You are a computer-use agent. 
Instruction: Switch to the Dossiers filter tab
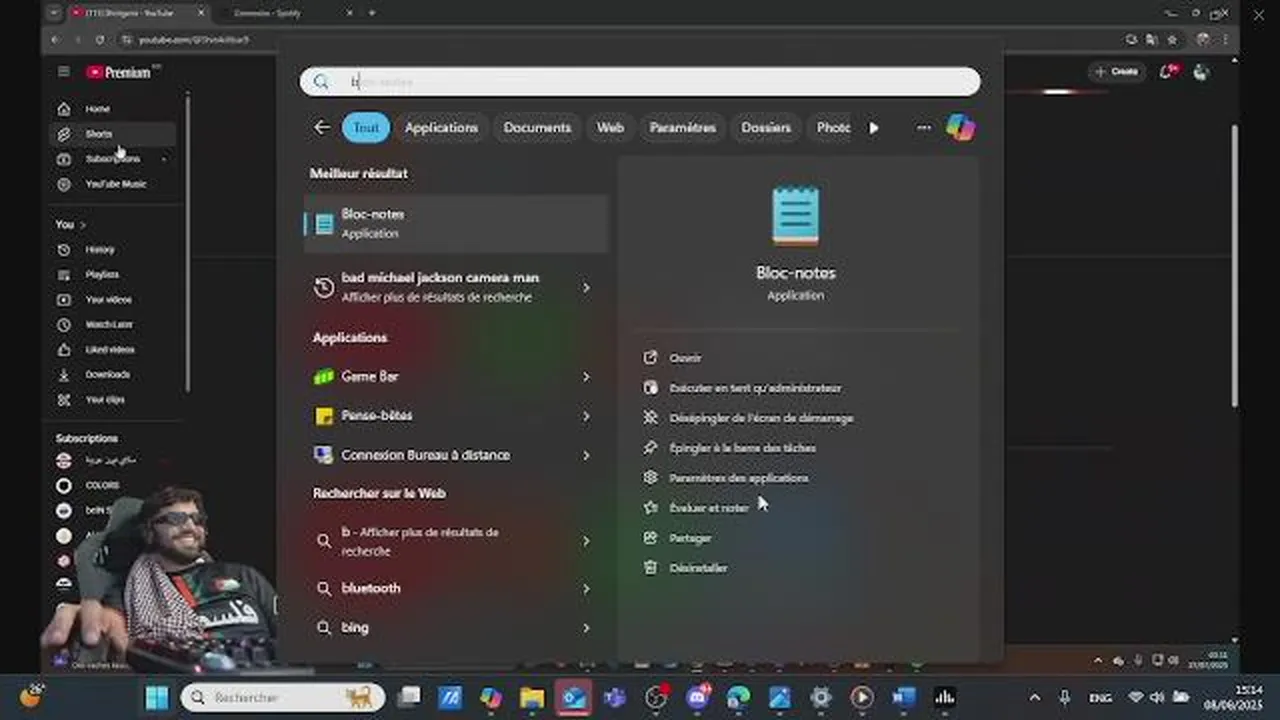click(x=766, y=128)
